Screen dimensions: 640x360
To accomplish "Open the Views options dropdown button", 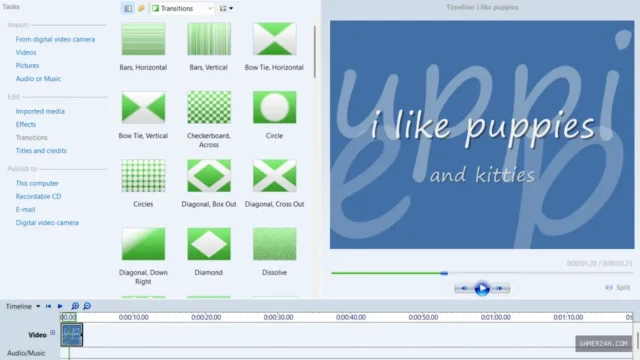I will tap(226, 8).
